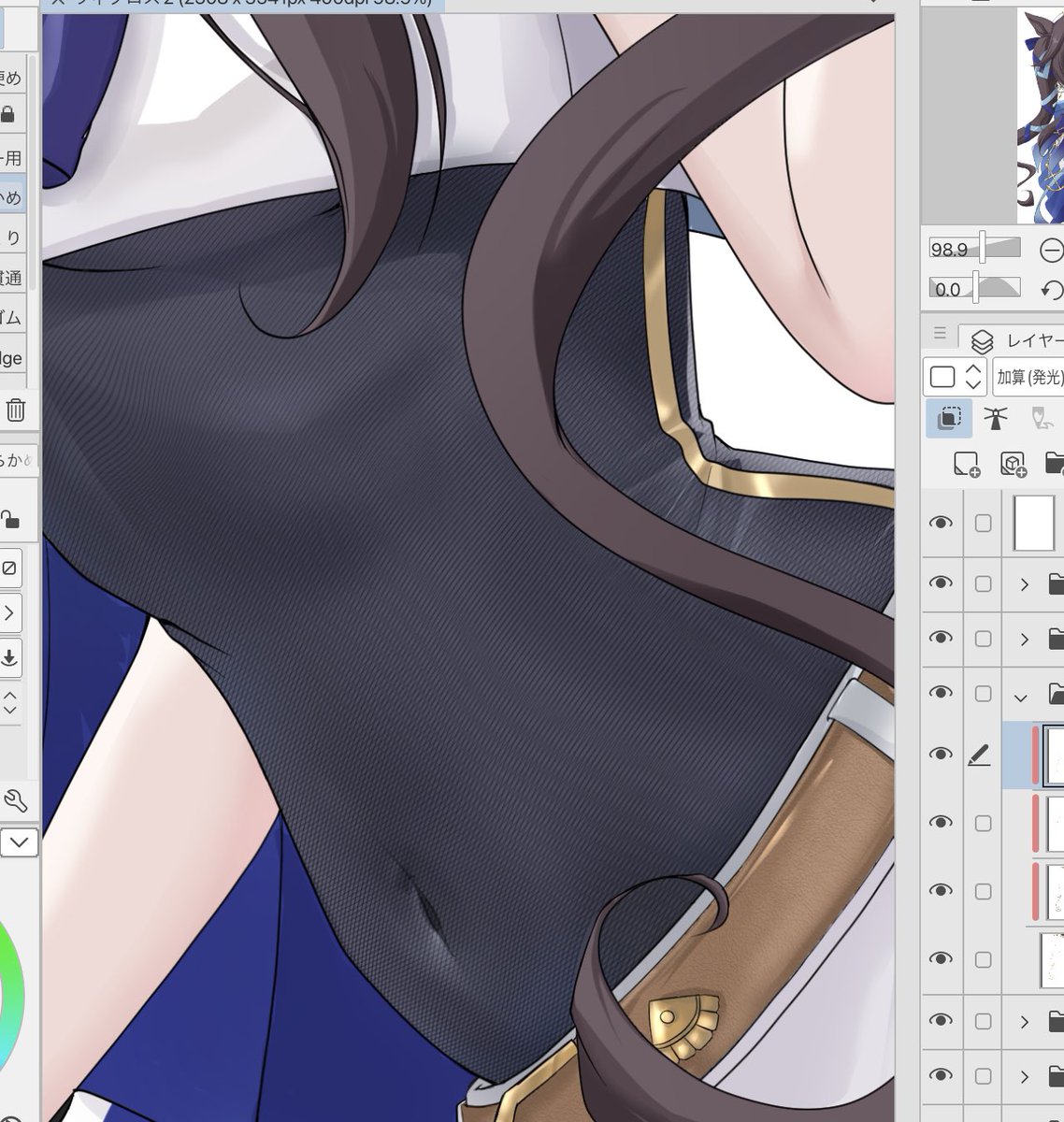This screenshot has height=1122, width=1064.
Task: Hide the expanded folder with its eye icon
Action: pos(941,693)
